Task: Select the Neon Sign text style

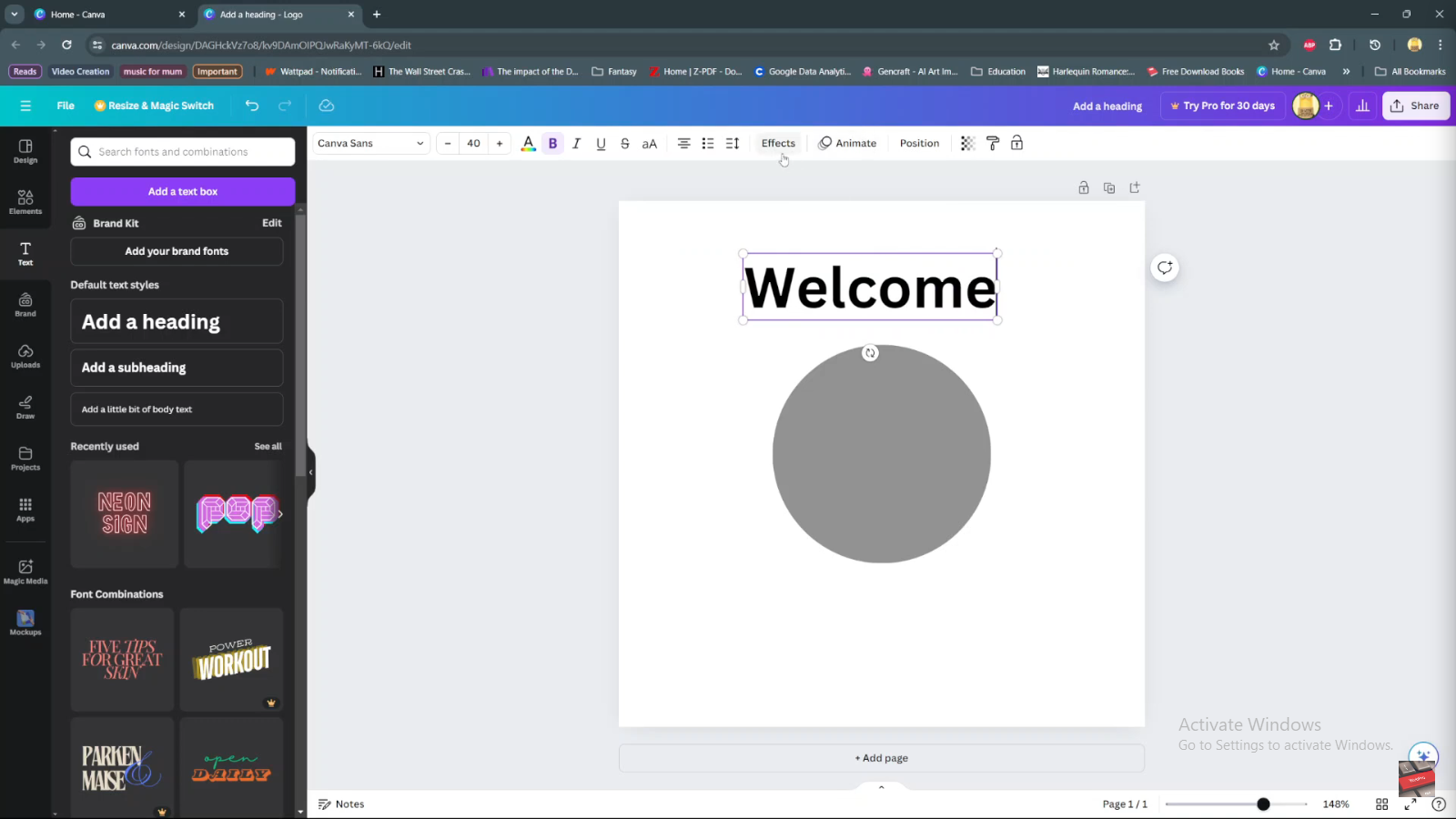Action: point(125,514)
